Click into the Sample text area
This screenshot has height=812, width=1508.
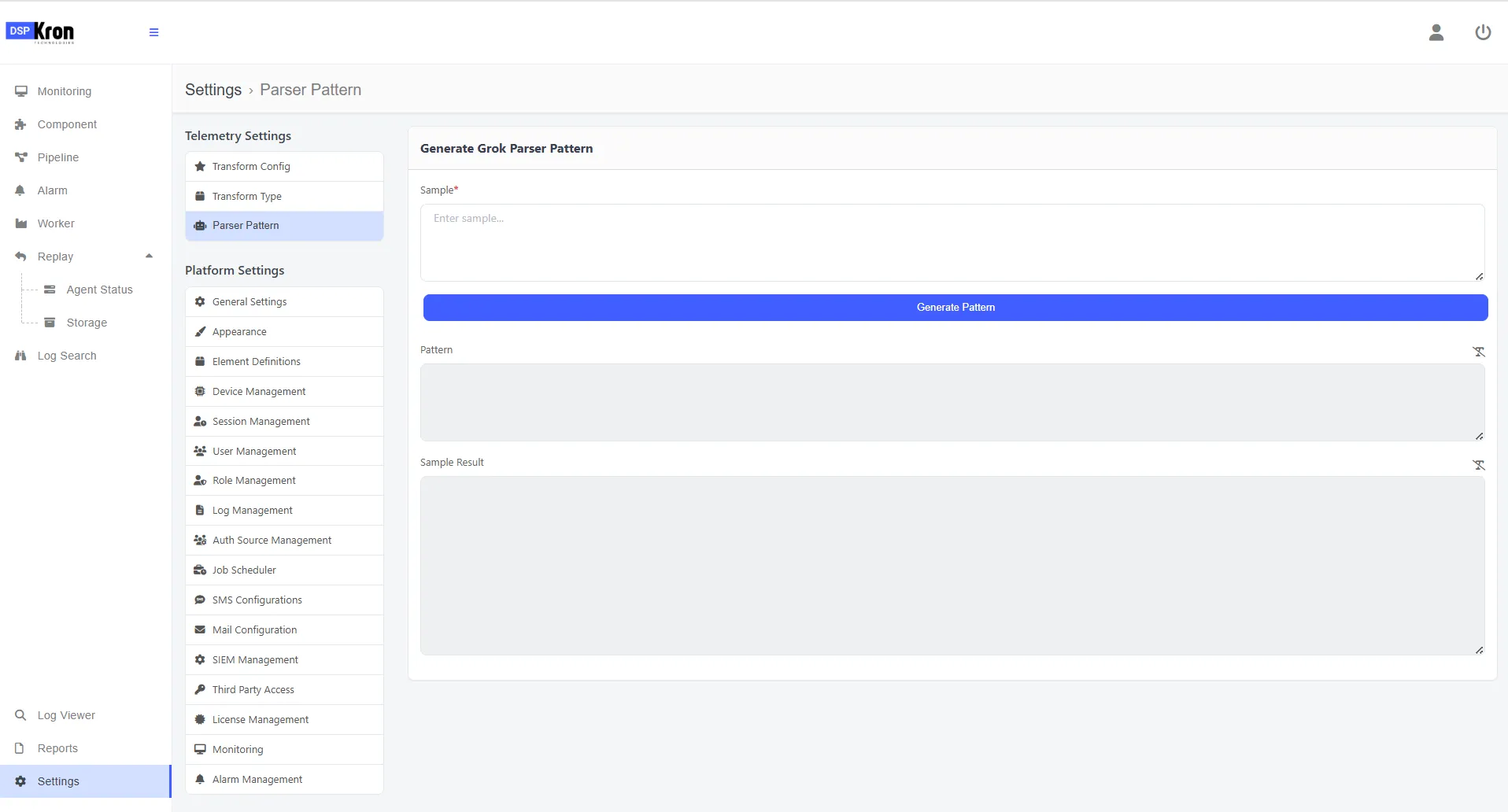point(952,243)
